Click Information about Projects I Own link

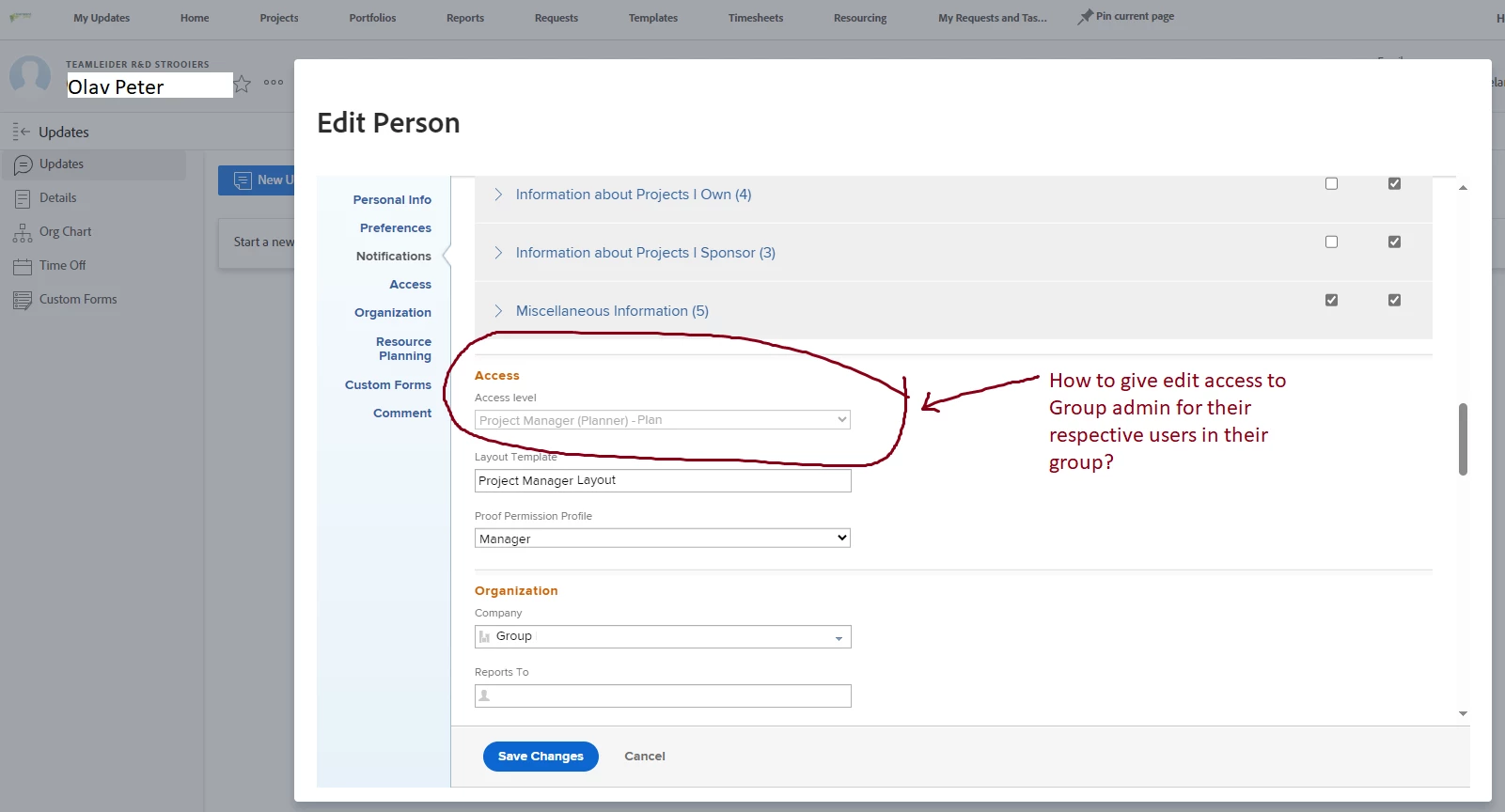click(x=634, y=195)
